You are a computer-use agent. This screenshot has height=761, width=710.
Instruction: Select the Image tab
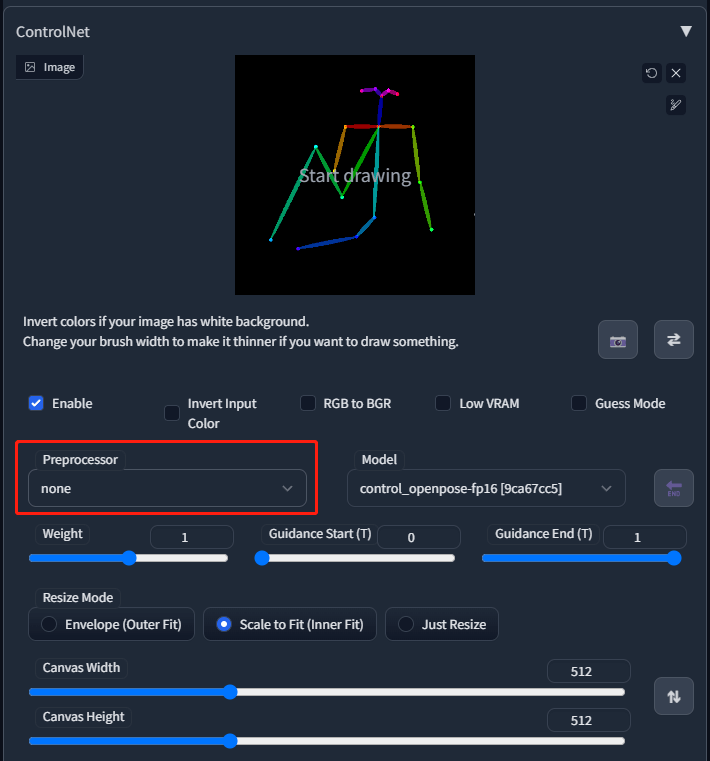tap(50, 67)
